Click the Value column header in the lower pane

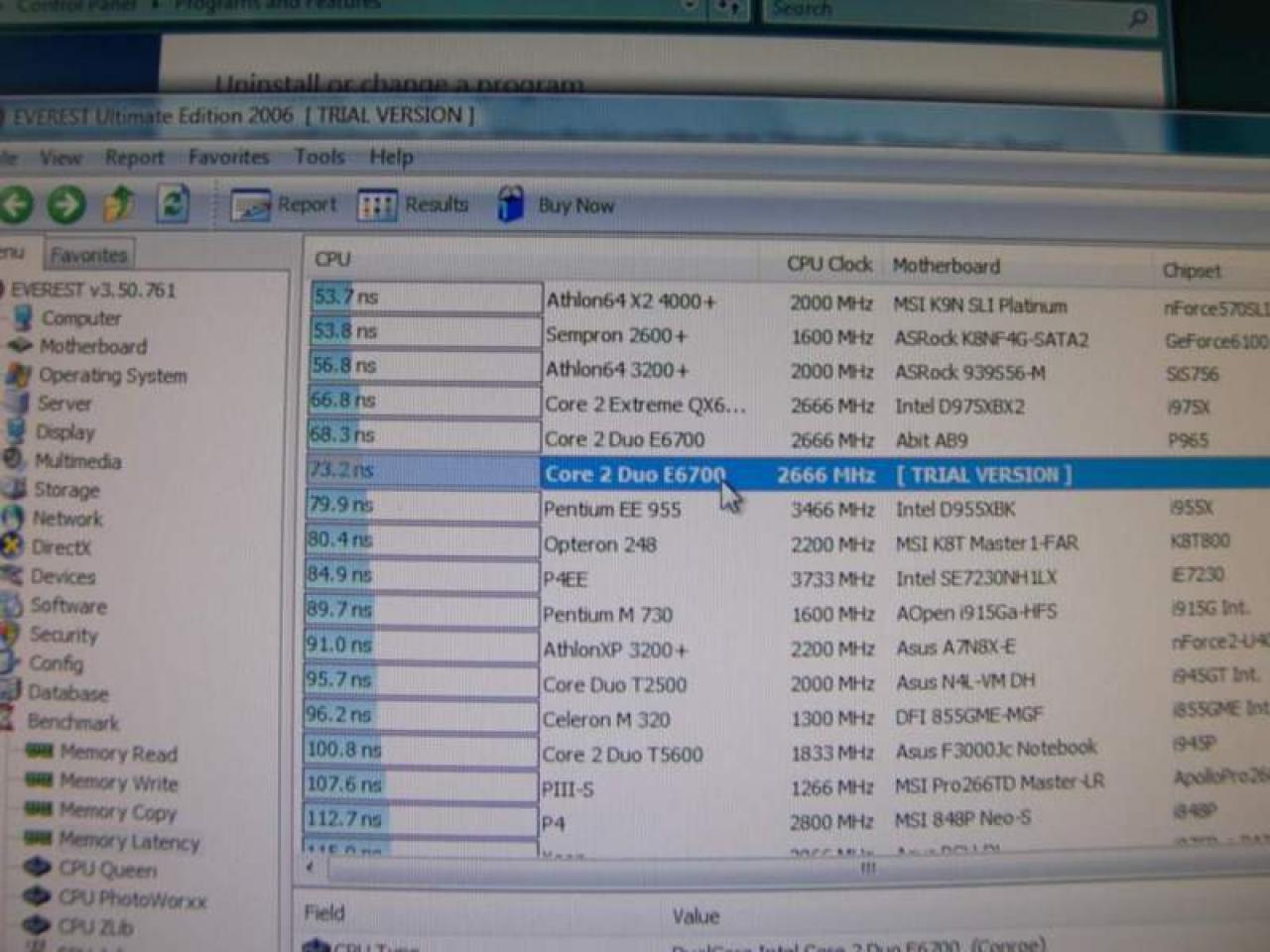click(x=696, y=915)
